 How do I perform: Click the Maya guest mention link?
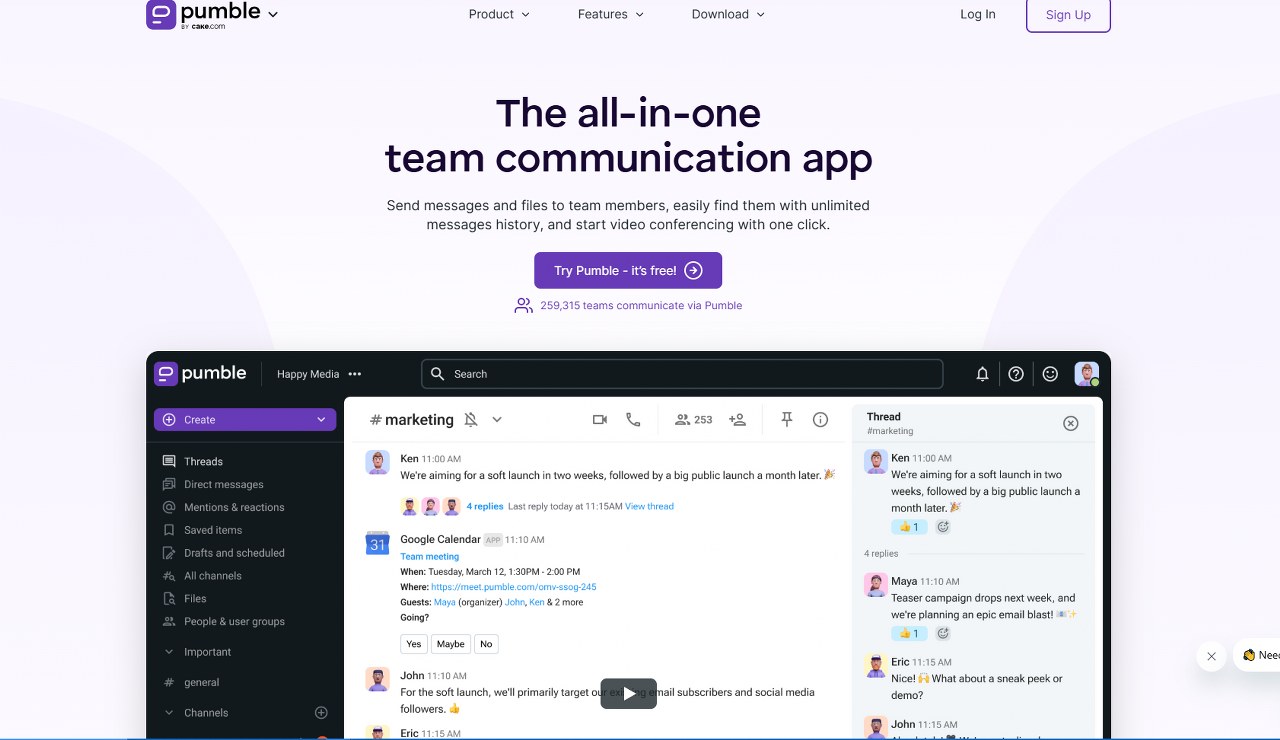pyautogui.click(x=445, y=602)
